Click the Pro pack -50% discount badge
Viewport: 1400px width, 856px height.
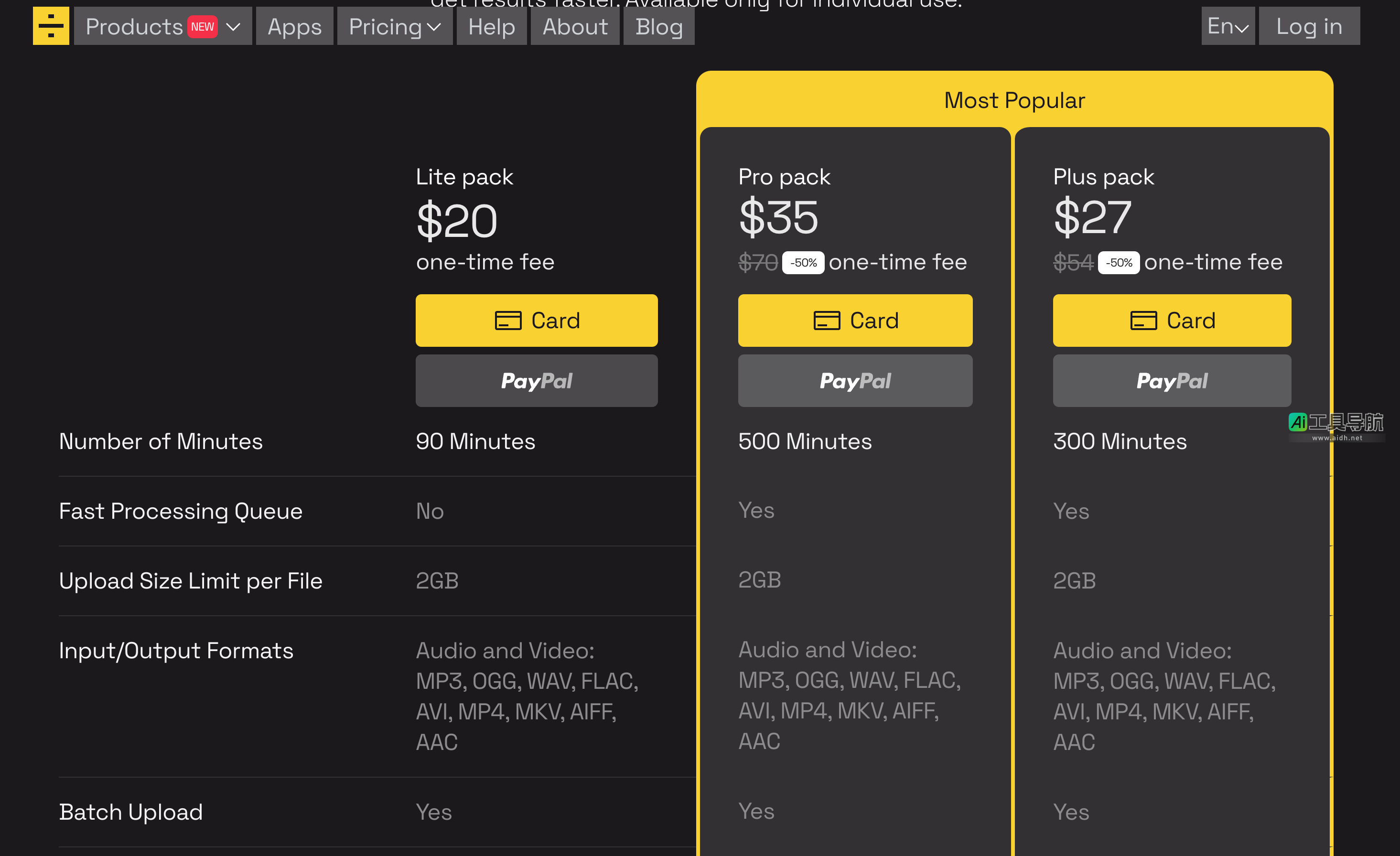[x=803, y=262]
